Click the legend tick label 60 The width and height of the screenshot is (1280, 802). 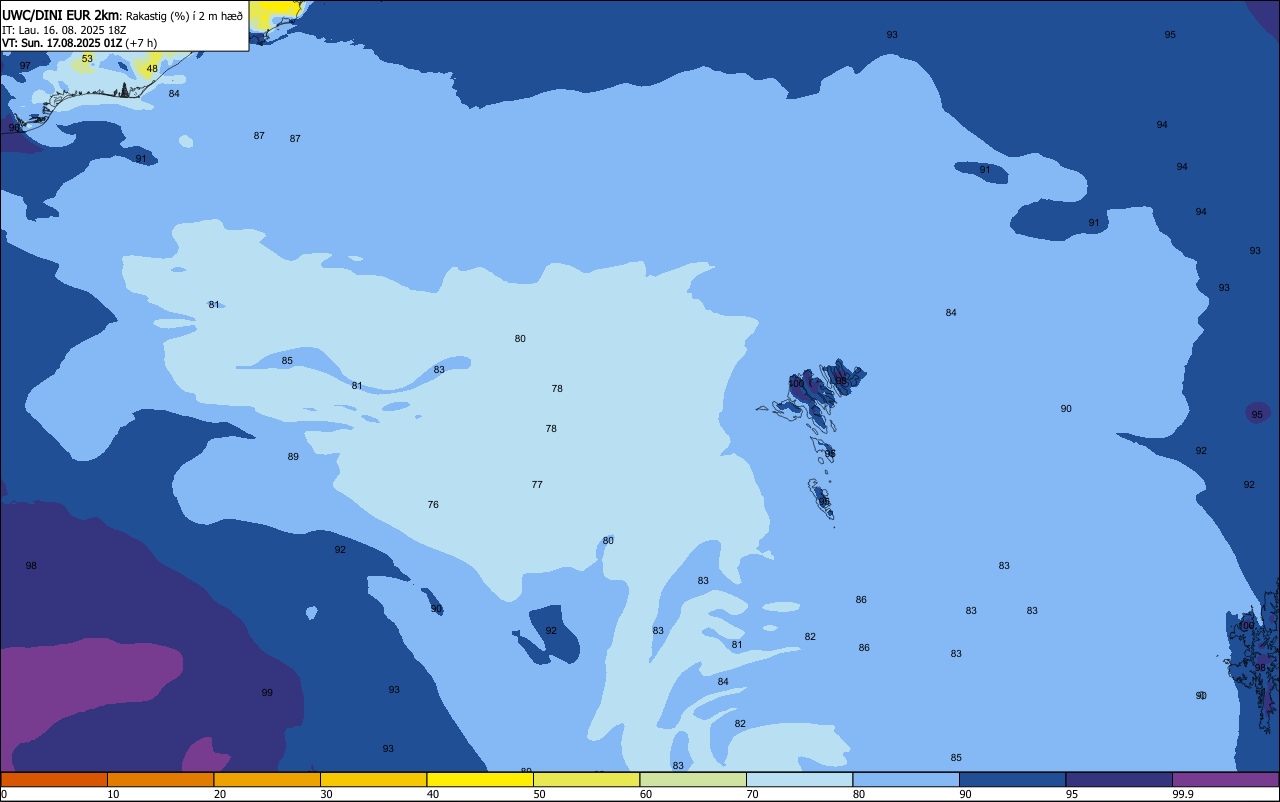(646, 794)
